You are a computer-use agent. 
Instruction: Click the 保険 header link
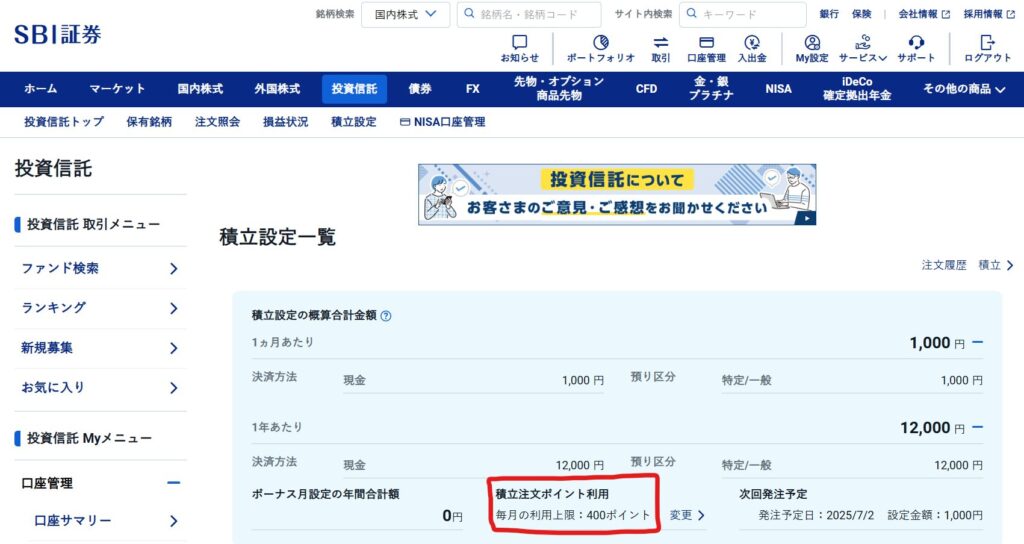tap(861, 14)
